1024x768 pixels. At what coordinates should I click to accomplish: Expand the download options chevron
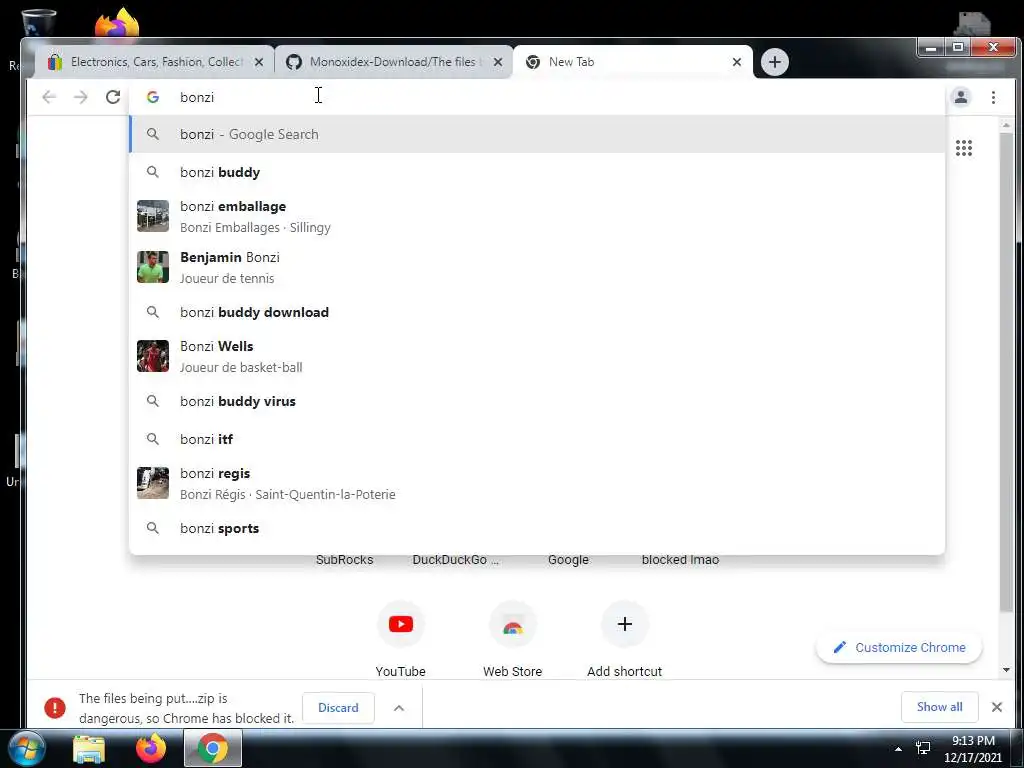399,708
